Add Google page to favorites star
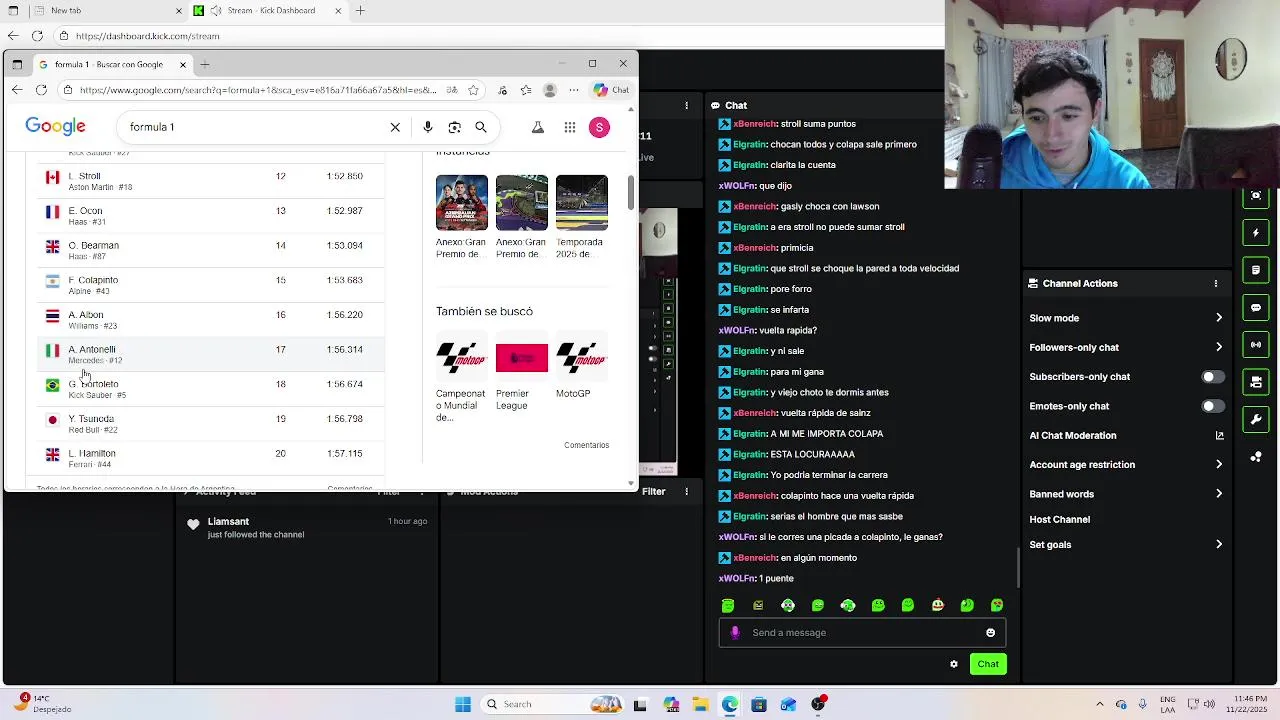This screenshot has width=1280, height=720. [x=473, y=90]
